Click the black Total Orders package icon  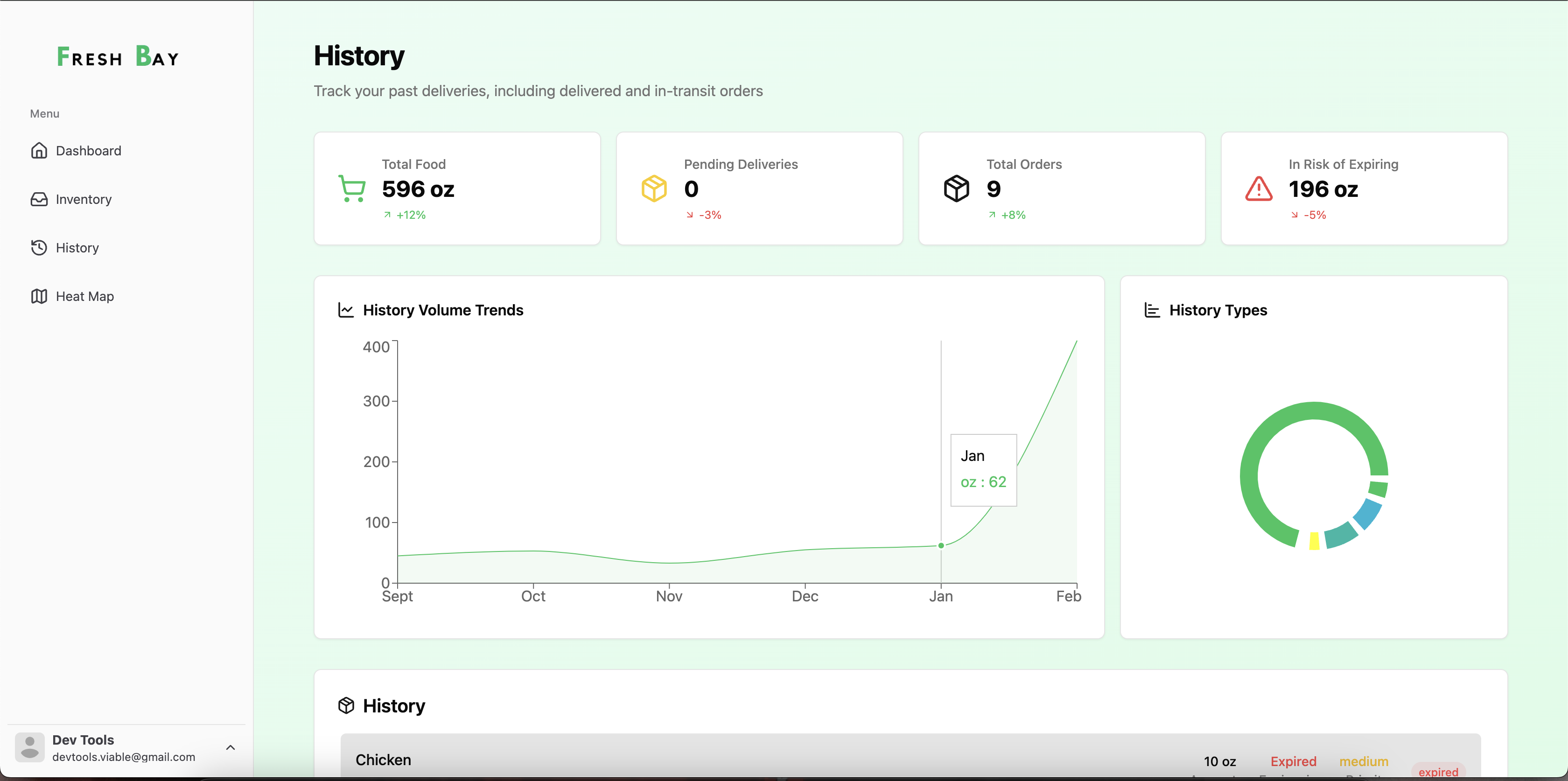pyautogui.click(x=956, y=188)
